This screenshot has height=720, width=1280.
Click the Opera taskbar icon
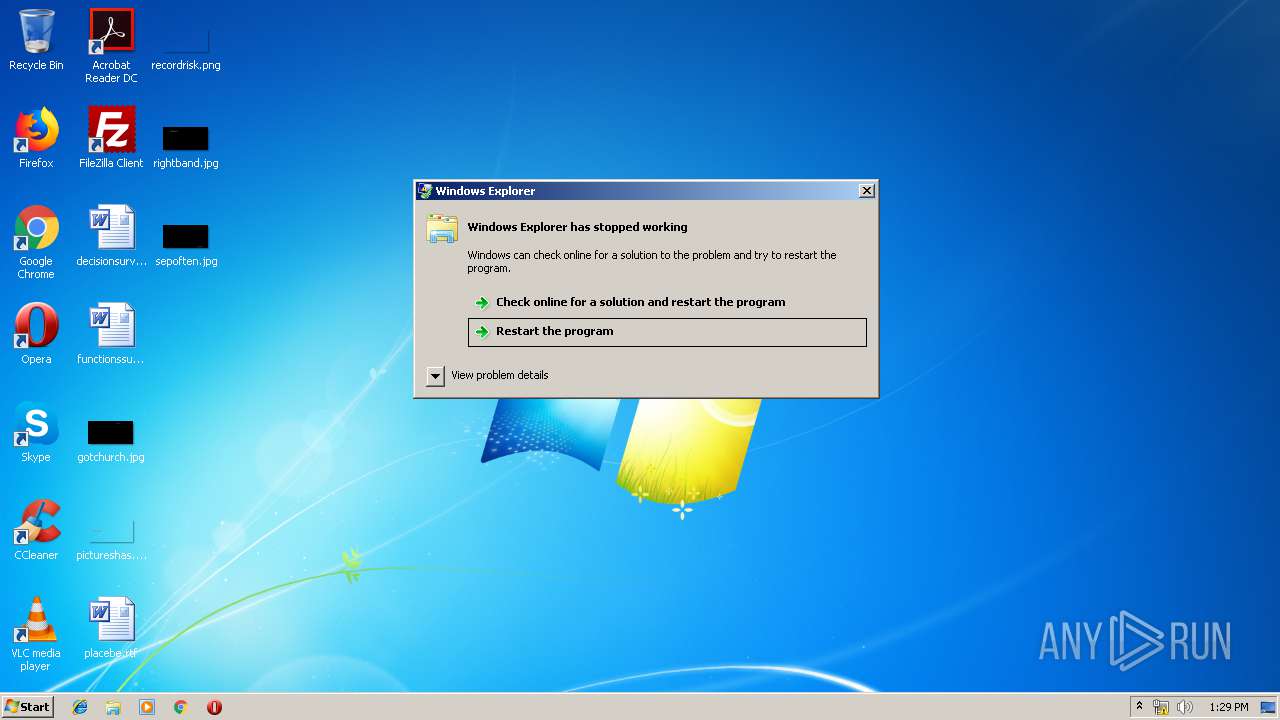point(214,707)
